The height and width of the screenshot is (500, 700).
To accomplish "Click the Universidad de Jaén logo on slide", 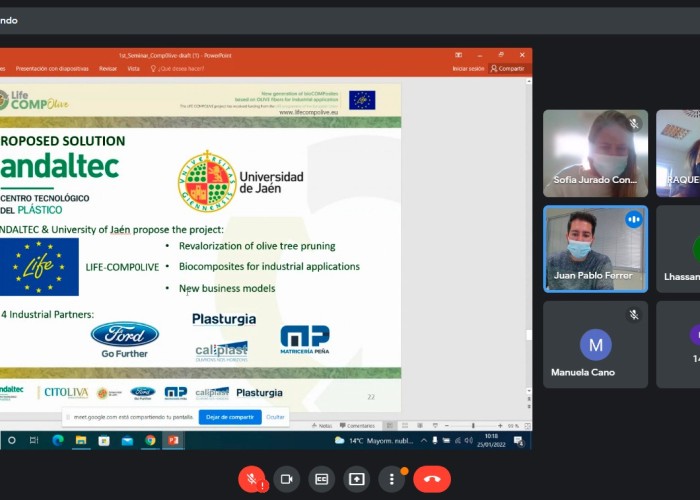I will (x=241, y=181).
